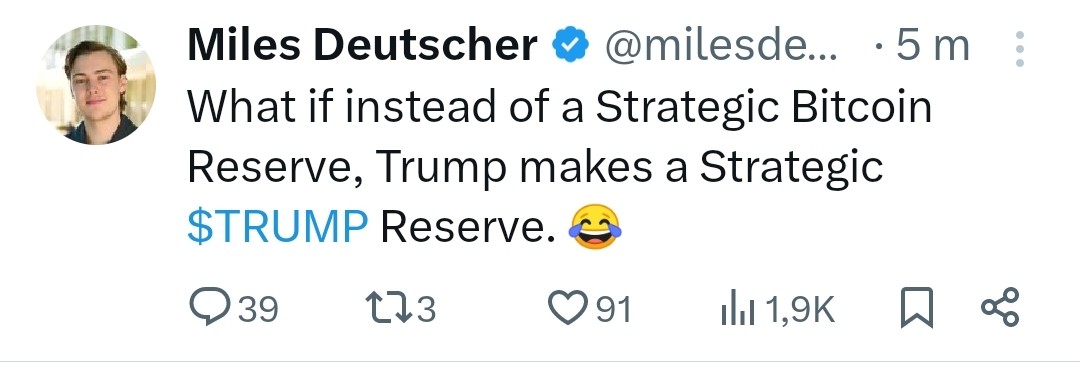Click the retweet count of 3

coord(426,308)
